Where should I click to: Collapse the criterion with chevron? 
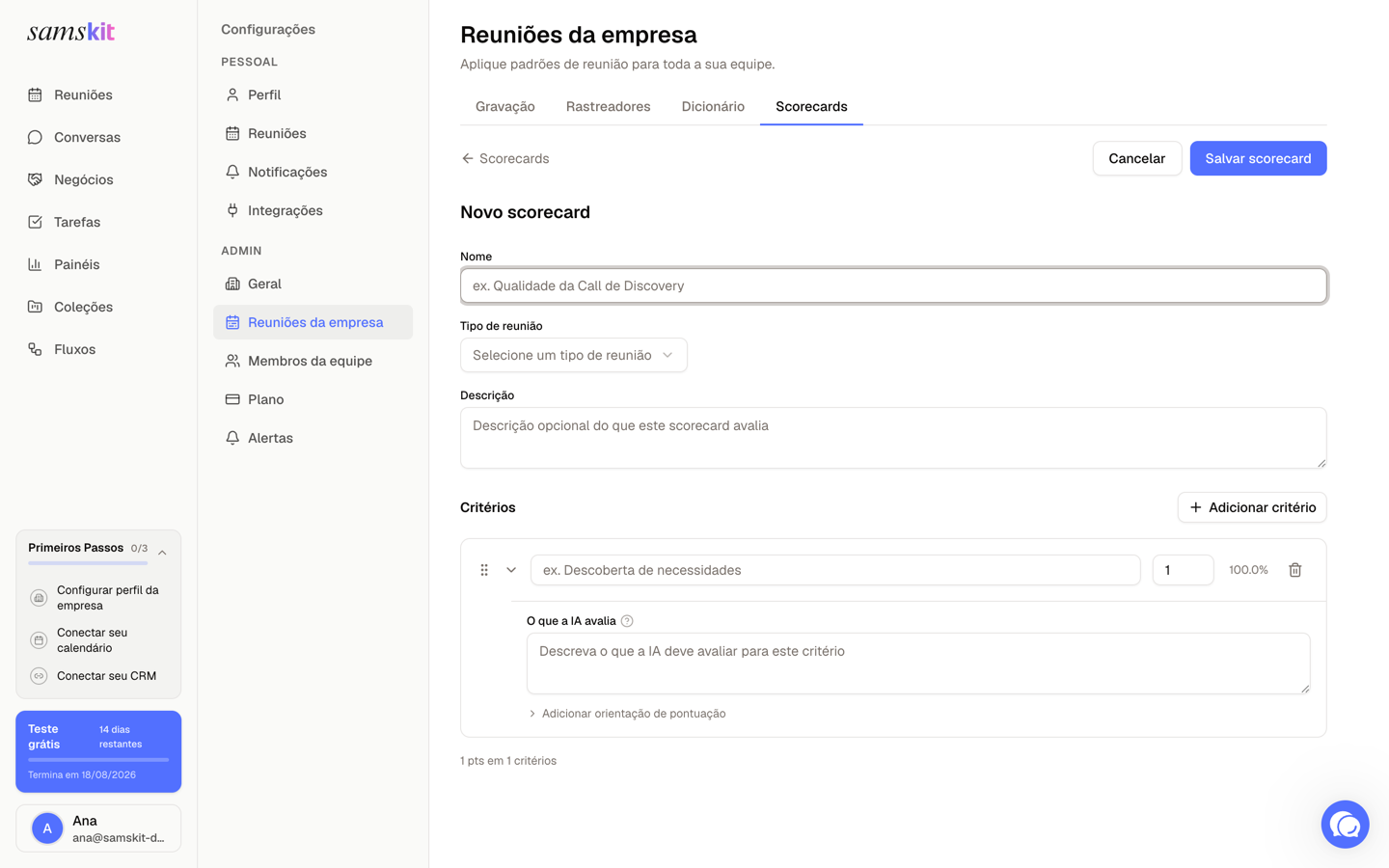coord(511,570)
